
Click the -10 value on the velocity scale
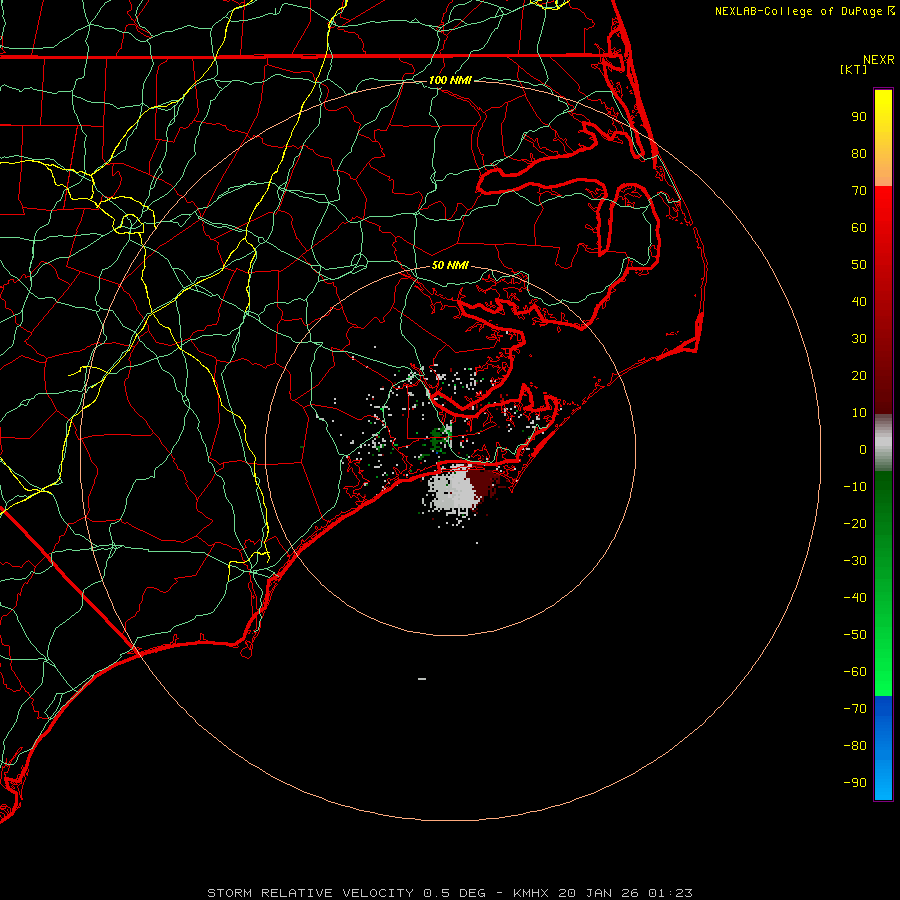tap(855, 487)
